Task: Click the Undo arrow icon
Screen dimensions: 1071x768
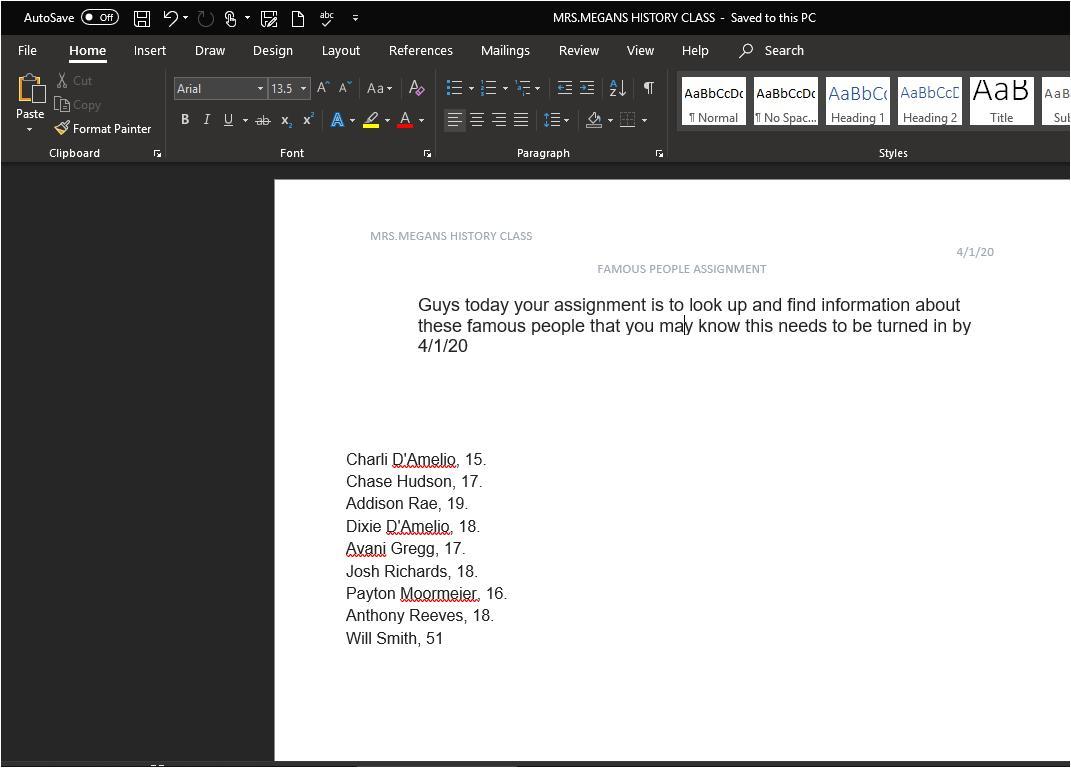Action: coord(170,18)
